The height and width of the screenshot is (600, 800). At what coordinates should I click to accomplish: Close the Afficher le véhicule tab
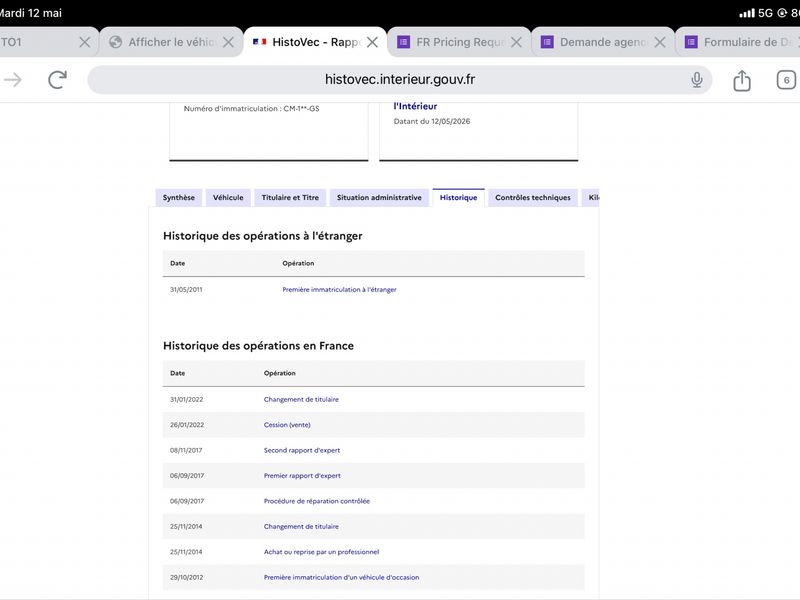(229, 42)
